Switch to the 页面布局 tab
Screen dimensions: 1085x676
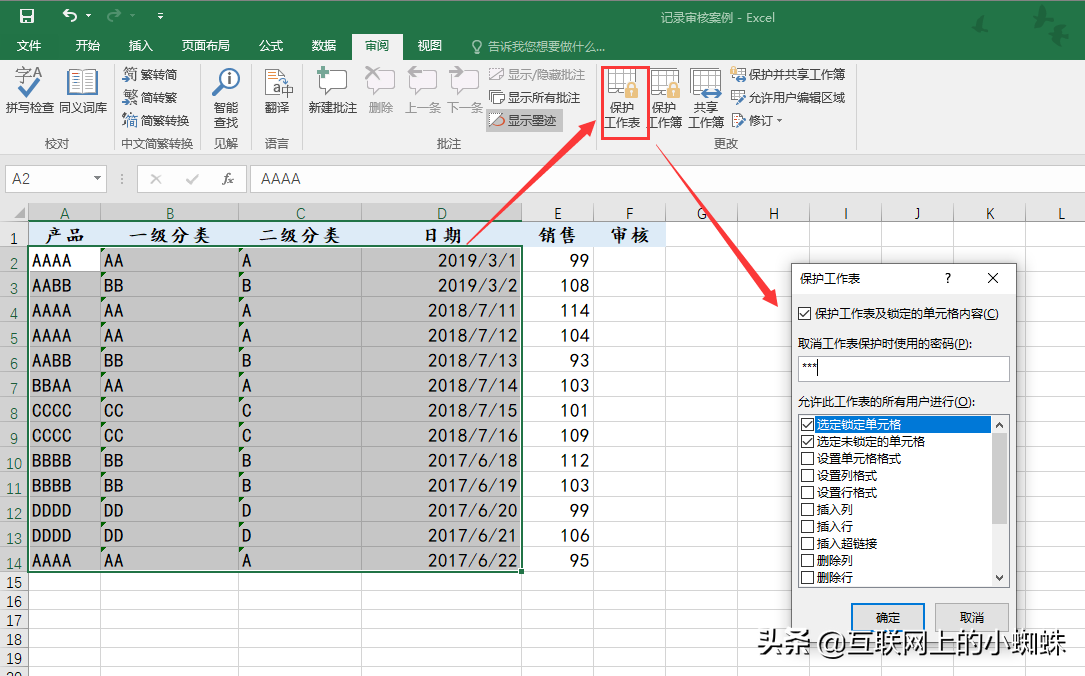pyautogui.click(x=206, y=46)
